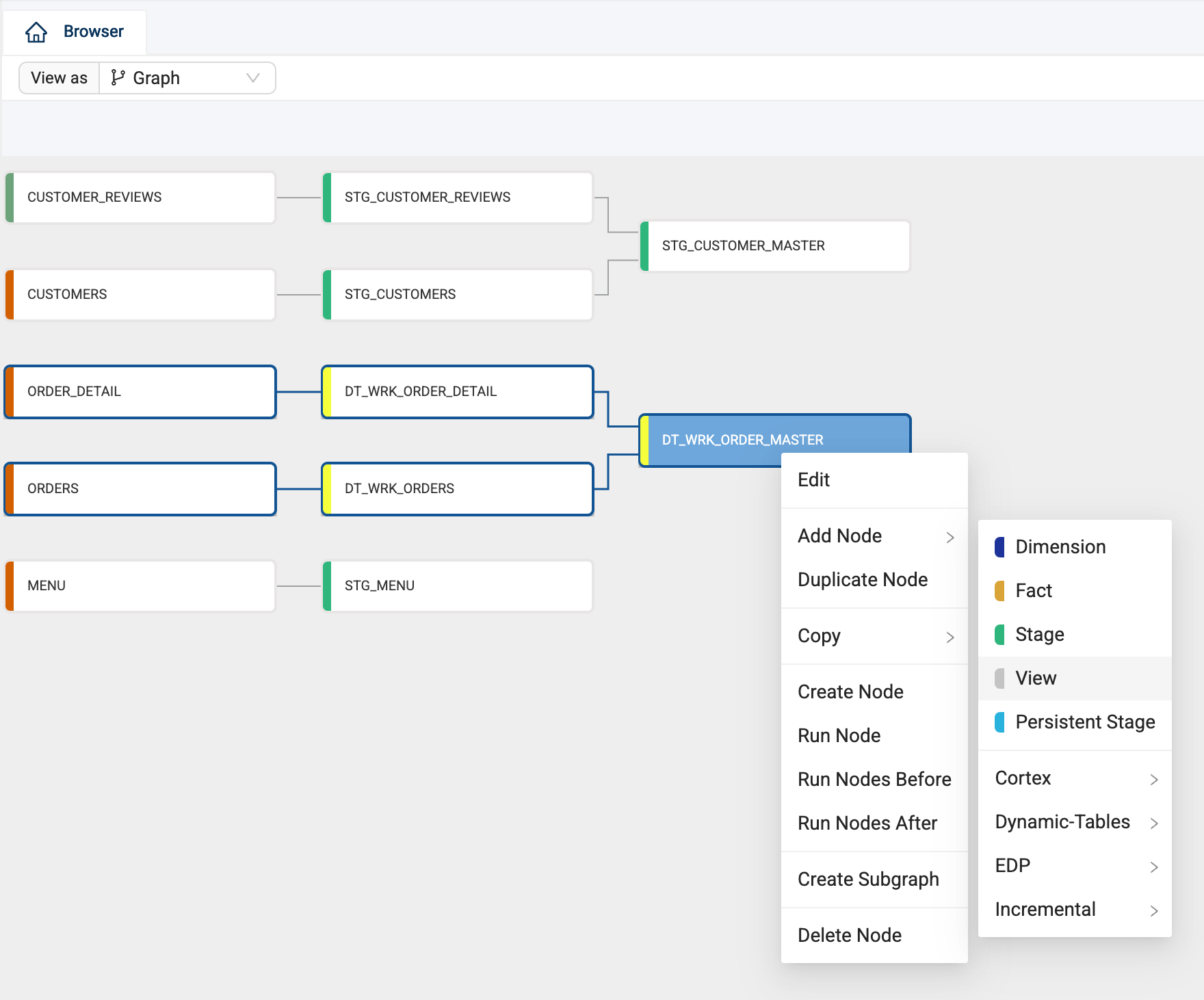Open the EDP submenu

coord(1075,866)
